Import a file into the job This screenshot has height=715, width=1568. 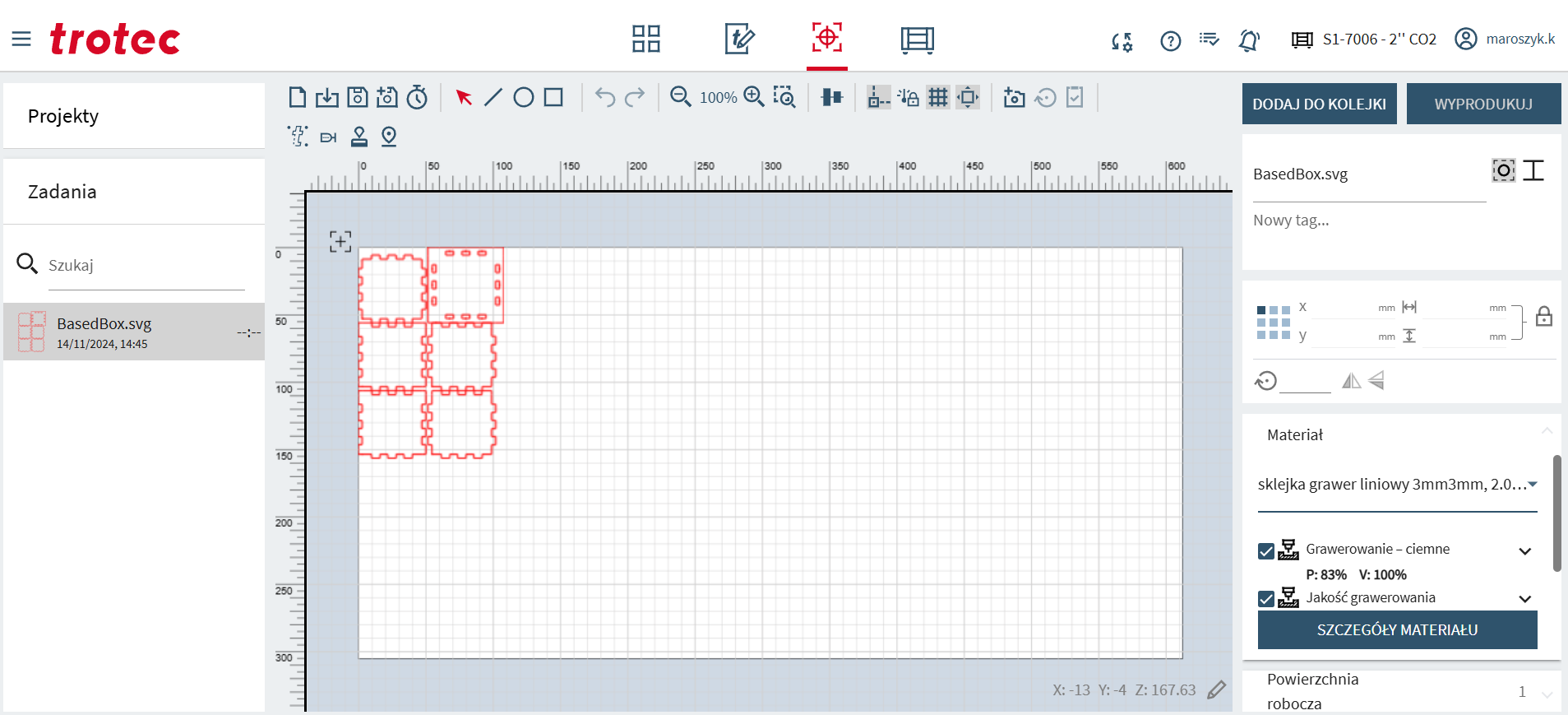(327, 97)
